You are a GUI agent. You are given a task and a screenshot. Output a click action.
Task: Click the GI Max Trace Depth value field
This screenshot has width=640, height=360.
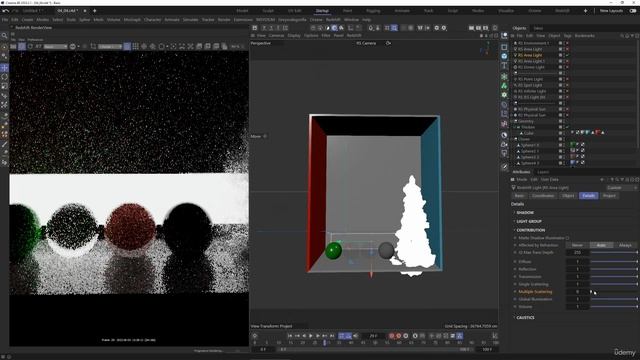[577, 253]
